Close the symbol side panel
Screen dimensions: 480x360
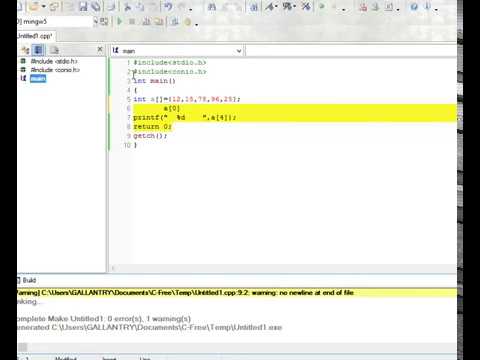click(x=100, y=50)
